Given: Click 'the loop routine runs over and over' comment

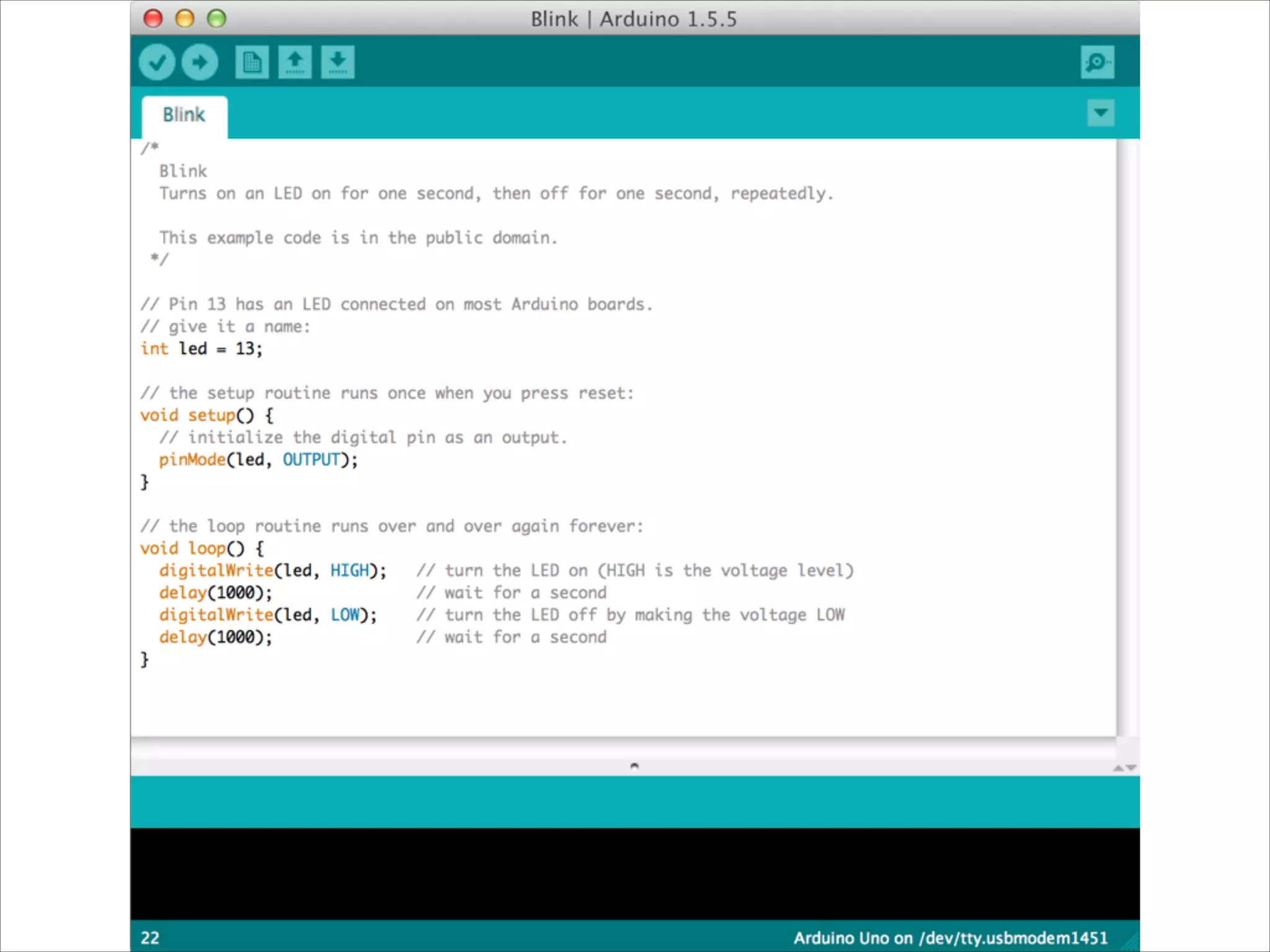Looking at the screenshot, I should click(392, 526).
